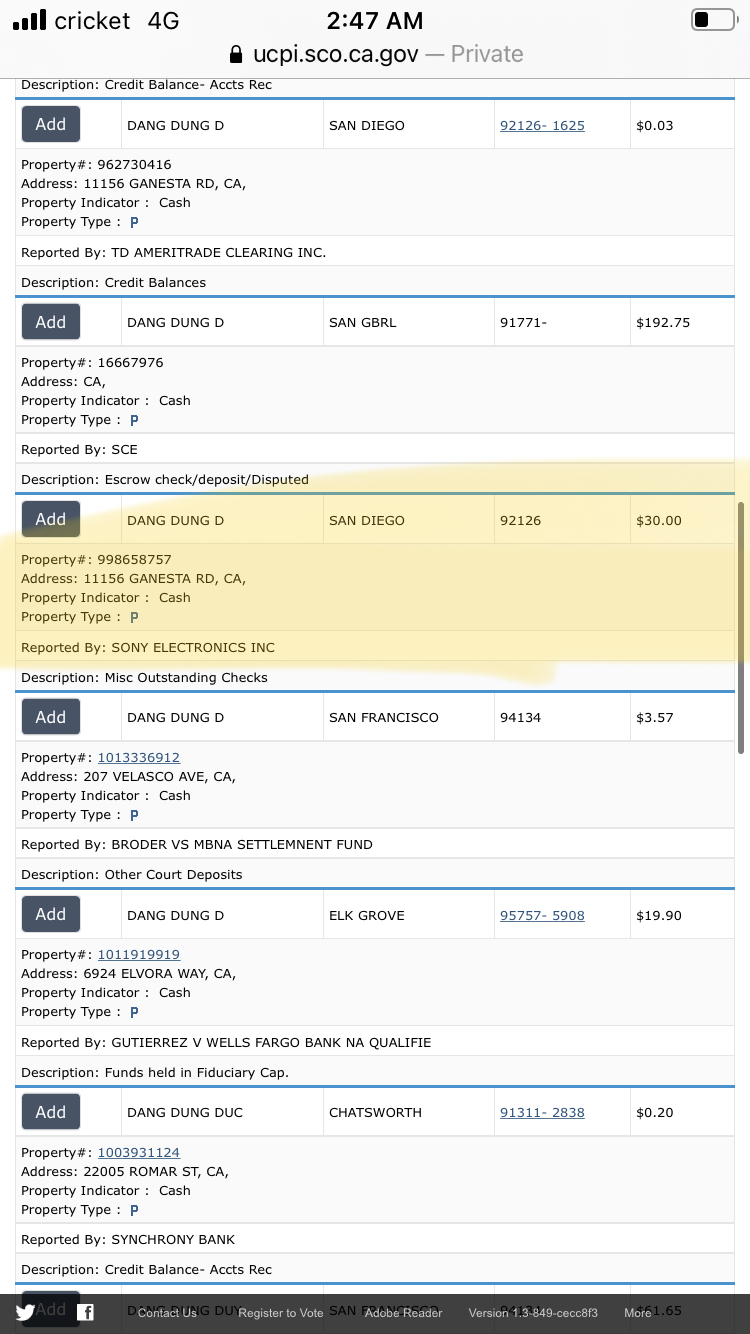The image size is (750, 1334).
Task: Click city cell SAN FRANCISCO
Action: [x=384, y=717]
